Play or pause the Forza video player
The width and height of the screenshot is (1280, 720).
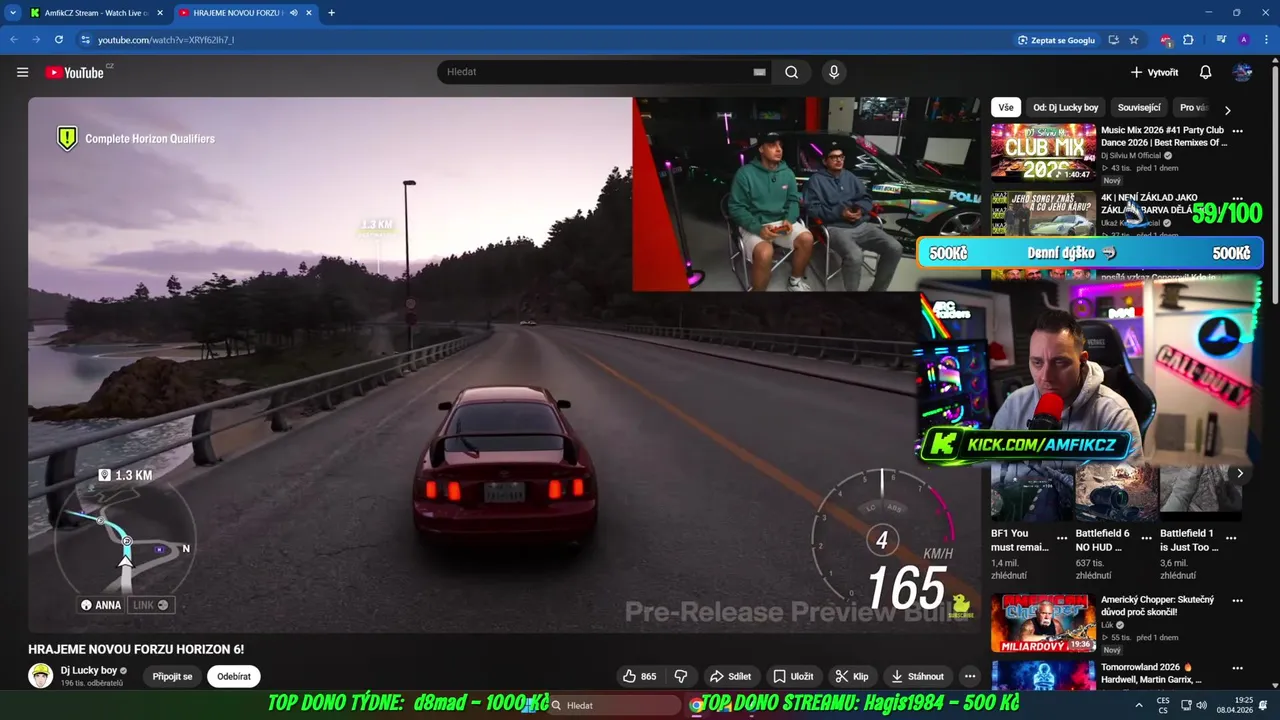(504, 365)
